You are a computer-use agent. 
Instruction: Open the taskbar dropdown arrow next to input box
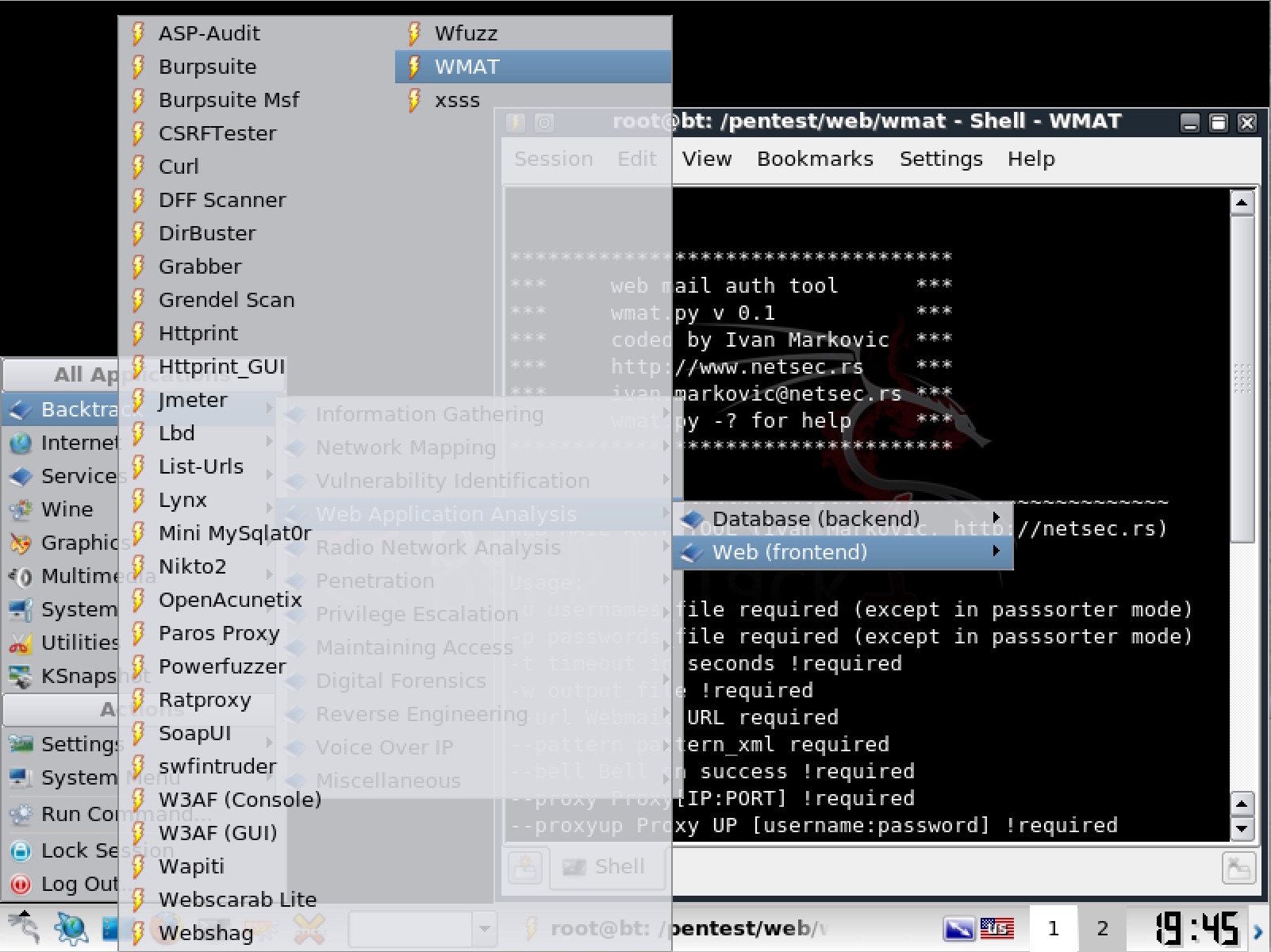click(484, 928)
